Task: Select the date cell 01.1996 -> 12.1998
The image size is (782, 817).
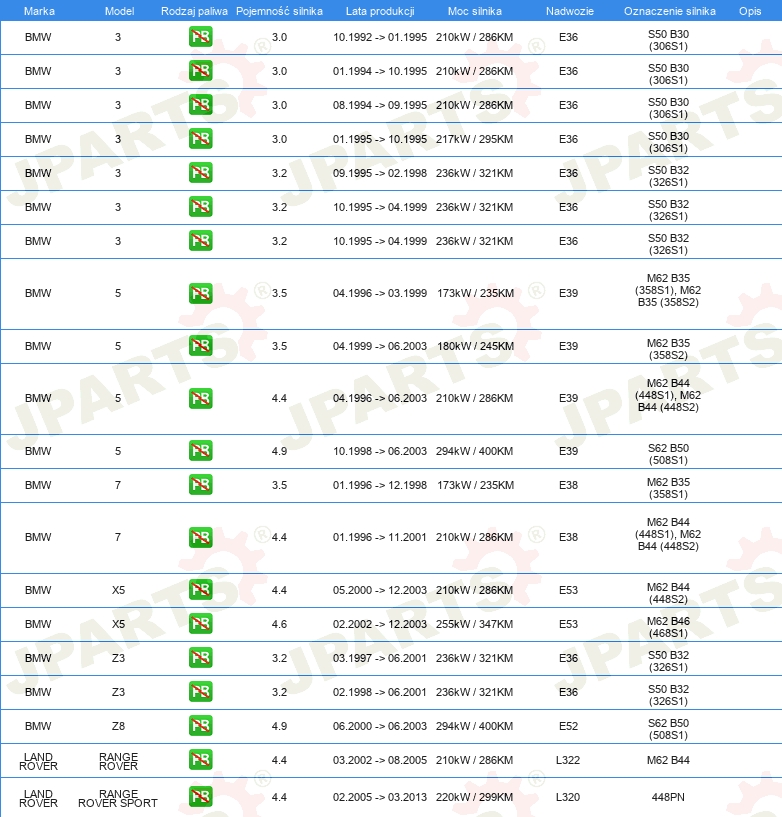Action: [x=380, y=485]
